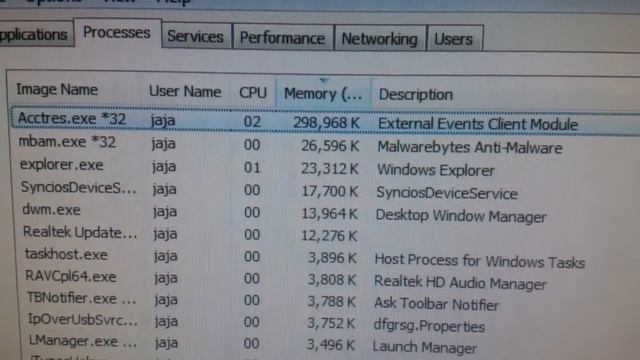The height and width of the screenshot is (360, 640).
Task: Click the 3,788 K memory value
Action: (331, 302)
